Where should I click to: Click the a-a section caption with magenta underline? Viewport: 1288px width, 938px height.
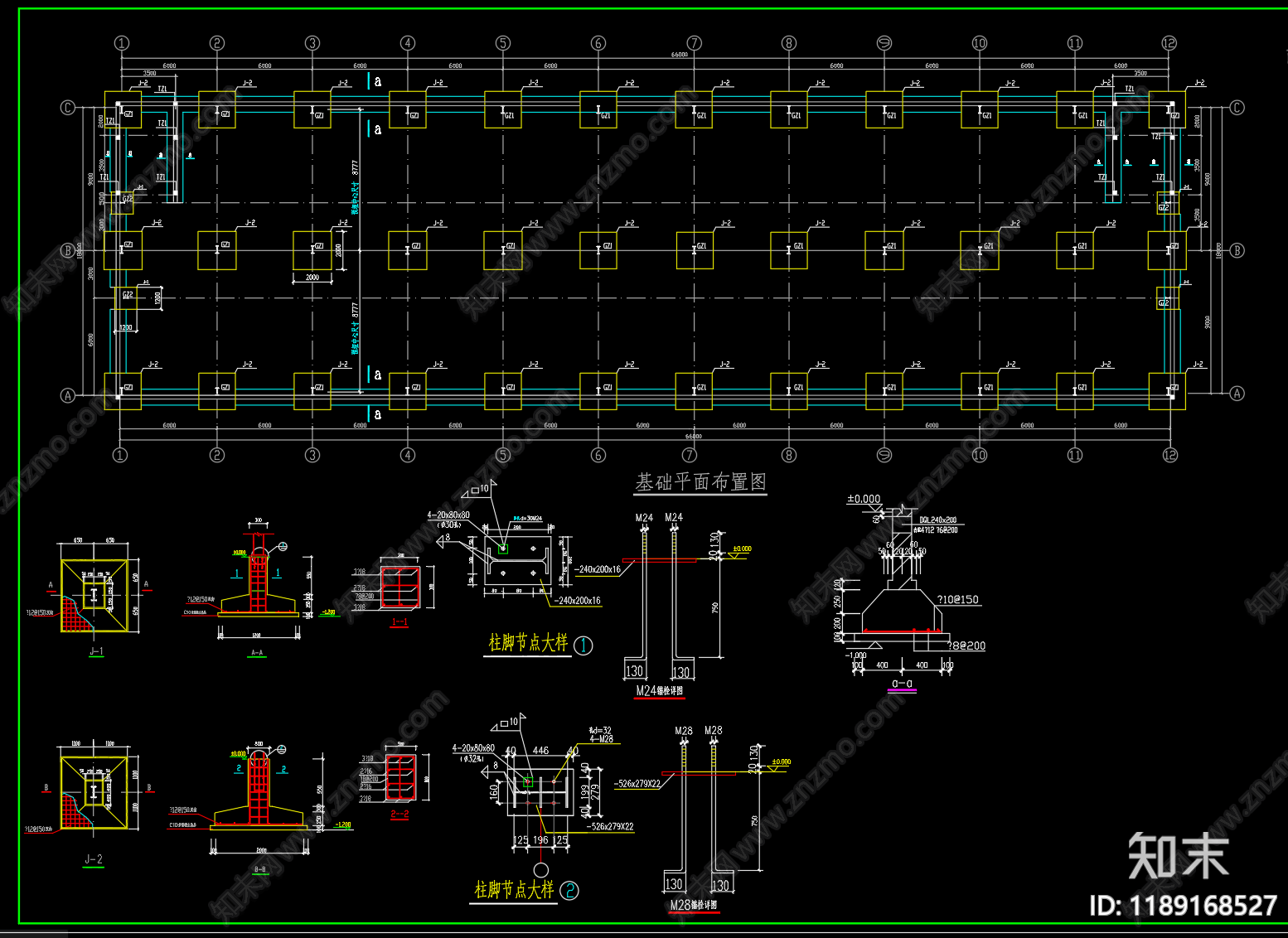(902, 684)
